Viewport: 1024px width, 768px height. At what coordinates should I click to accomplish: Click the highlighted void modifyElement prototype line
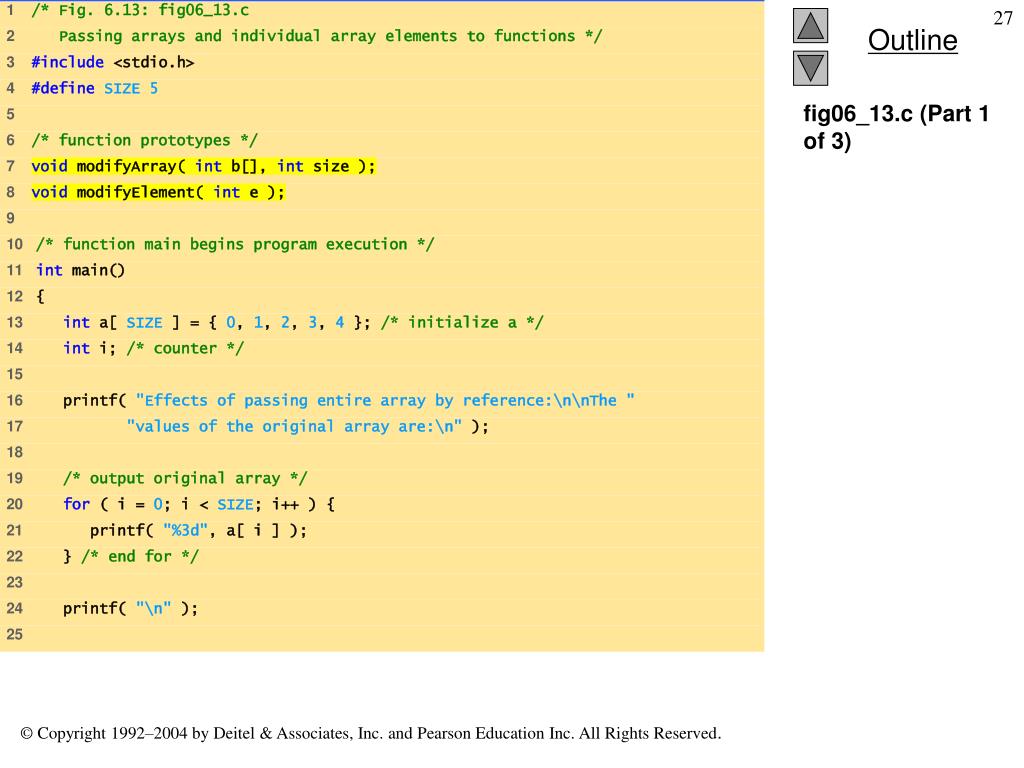[158, 192]
